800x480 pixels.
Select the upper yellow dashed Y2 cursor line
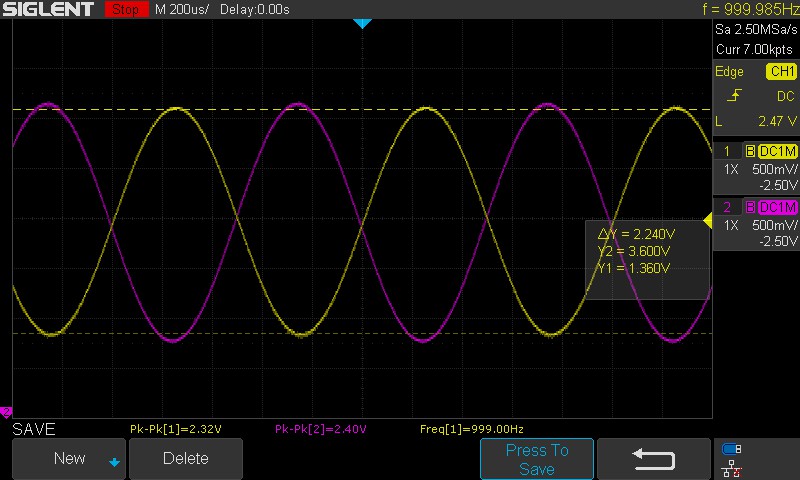[x=362, y=110]
